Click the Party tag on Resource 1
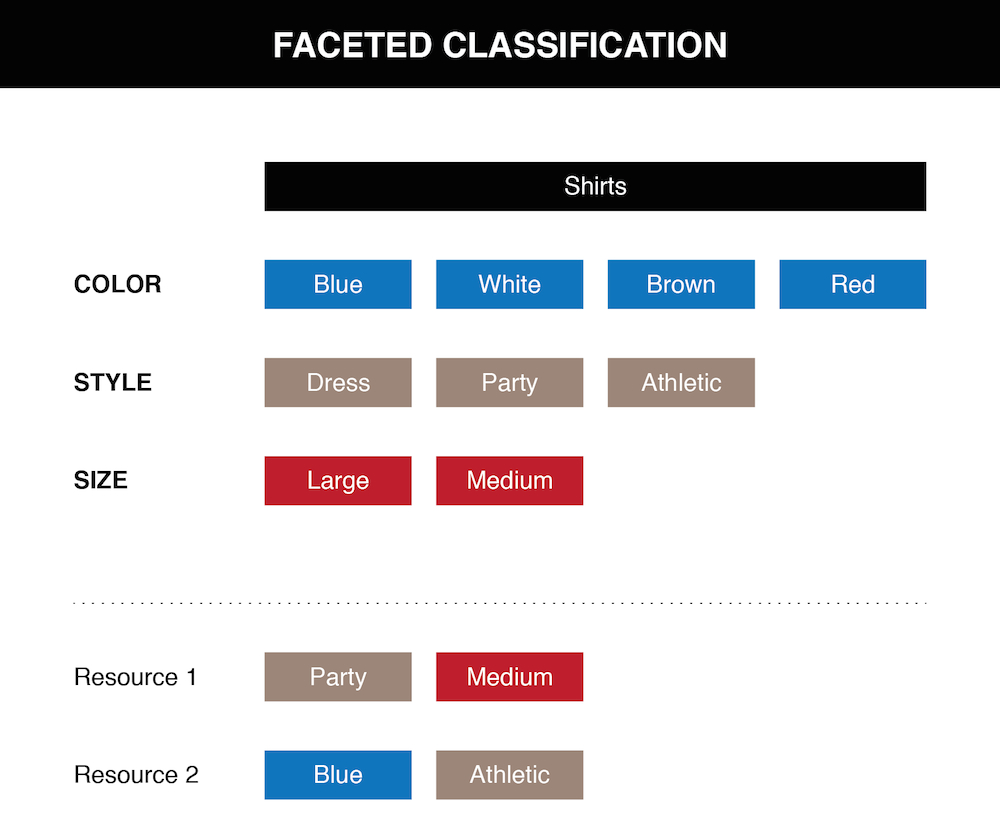This screenshot has height=824, width=1000. point(338,677)
